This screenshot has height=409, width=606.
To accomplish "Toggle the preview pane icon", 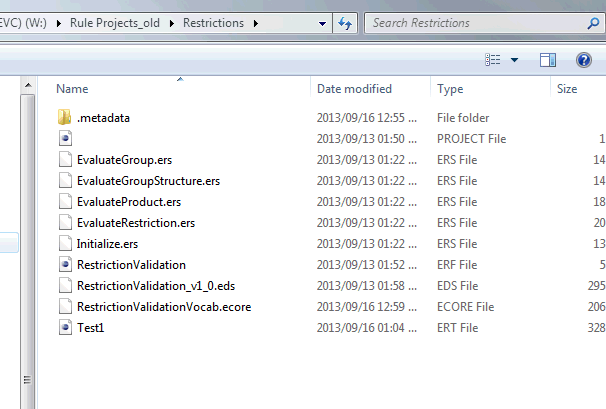I will click(548, 60).
